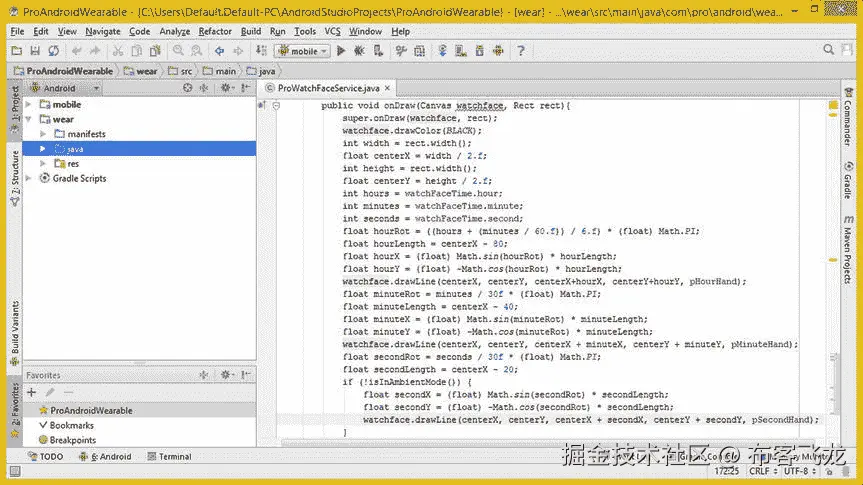Toggle the 1: Project side tool window
The width and height of the screenshot is (863, 485).
point(15,109)
